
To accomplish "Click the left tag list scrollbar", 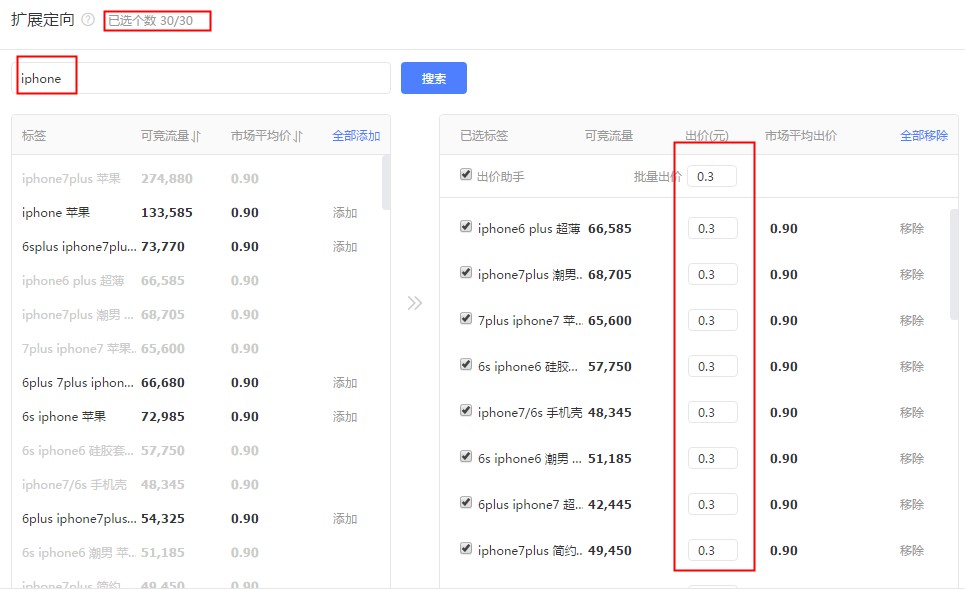I will (386, 185).
